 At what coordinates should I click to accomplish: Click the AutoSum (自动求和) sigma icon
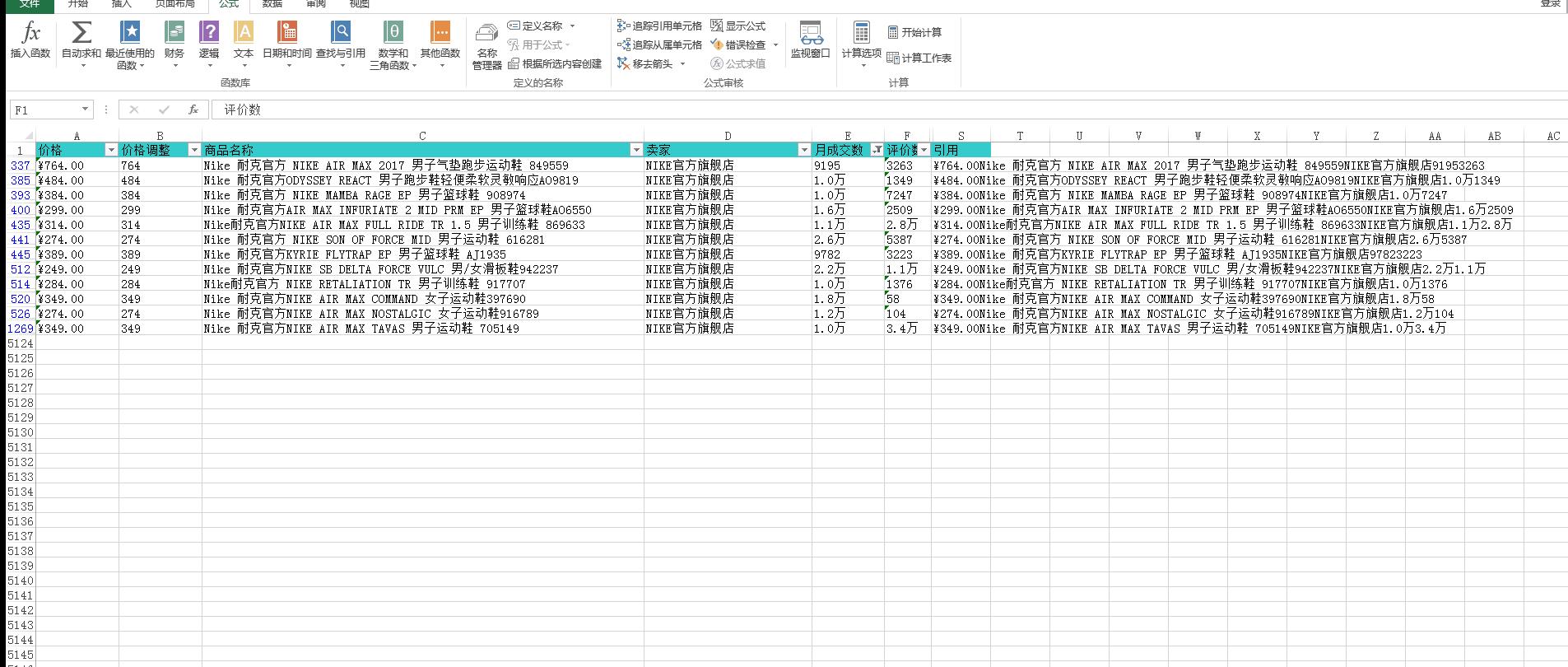81,33
